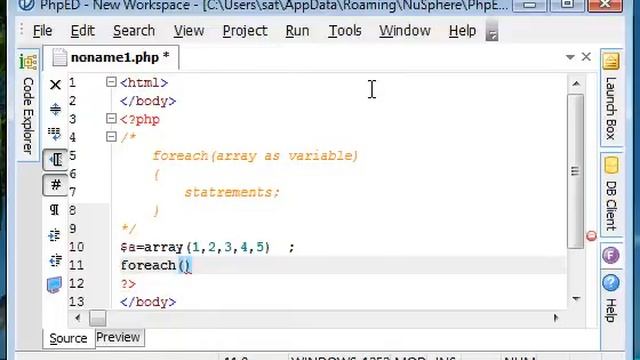Image resolution: width=640 pixels, height=360 pixels.
Task: Click the X icon in editor sidebar
Action: point(55,85)
